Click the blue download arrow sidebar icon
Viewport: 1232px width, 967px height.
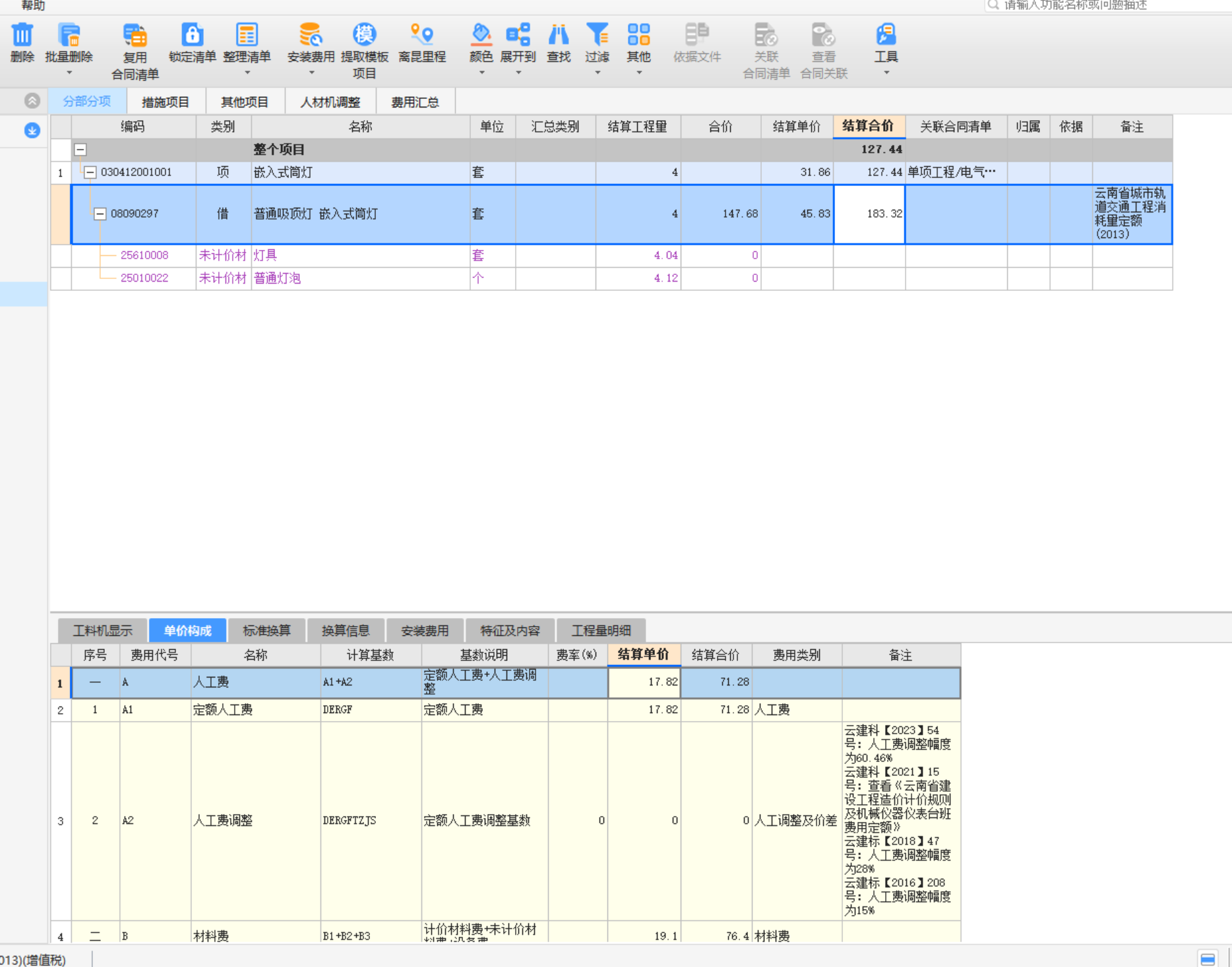tap(32, 131)
